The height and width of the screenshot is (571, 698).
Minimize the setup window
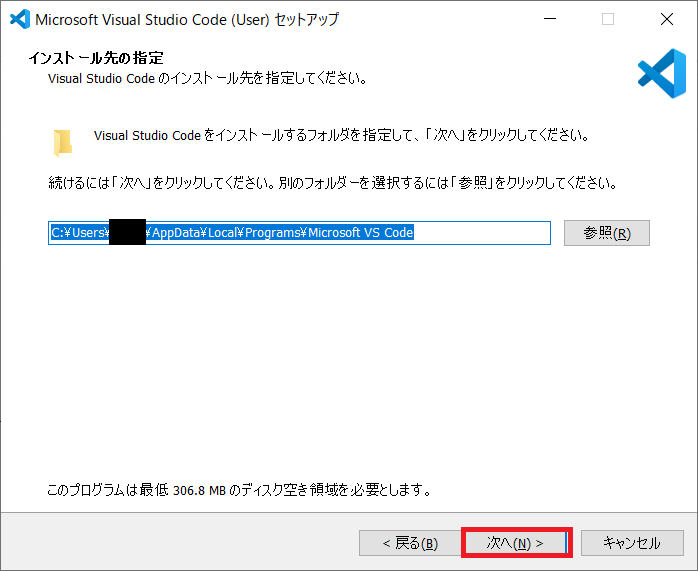pyautogui.click(x=550, y=19)
